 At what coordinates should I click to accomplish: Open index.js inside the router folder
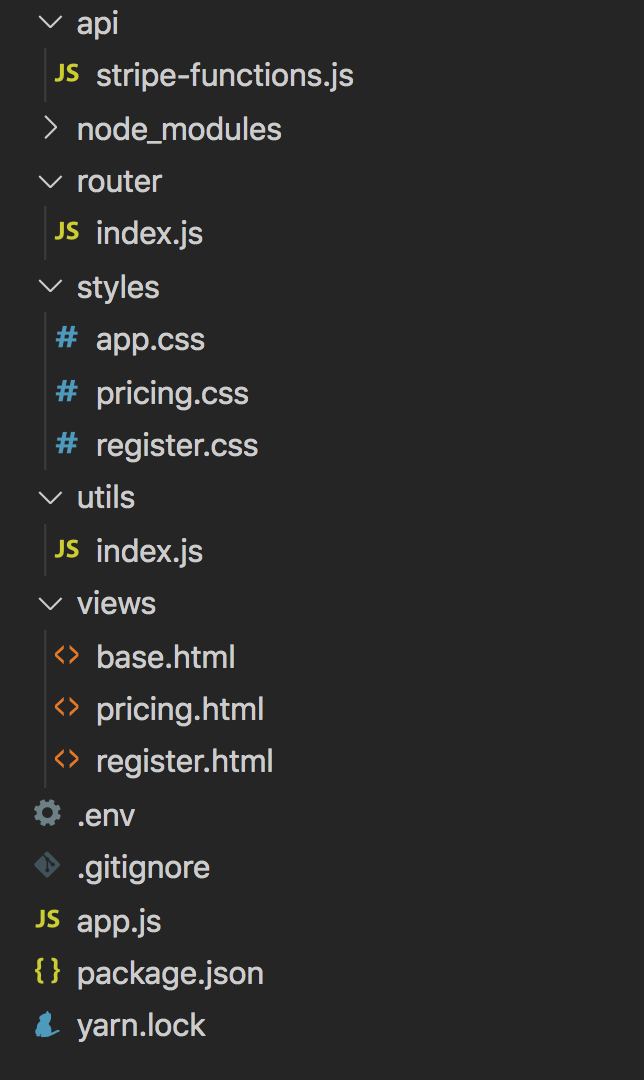(149, 234)
